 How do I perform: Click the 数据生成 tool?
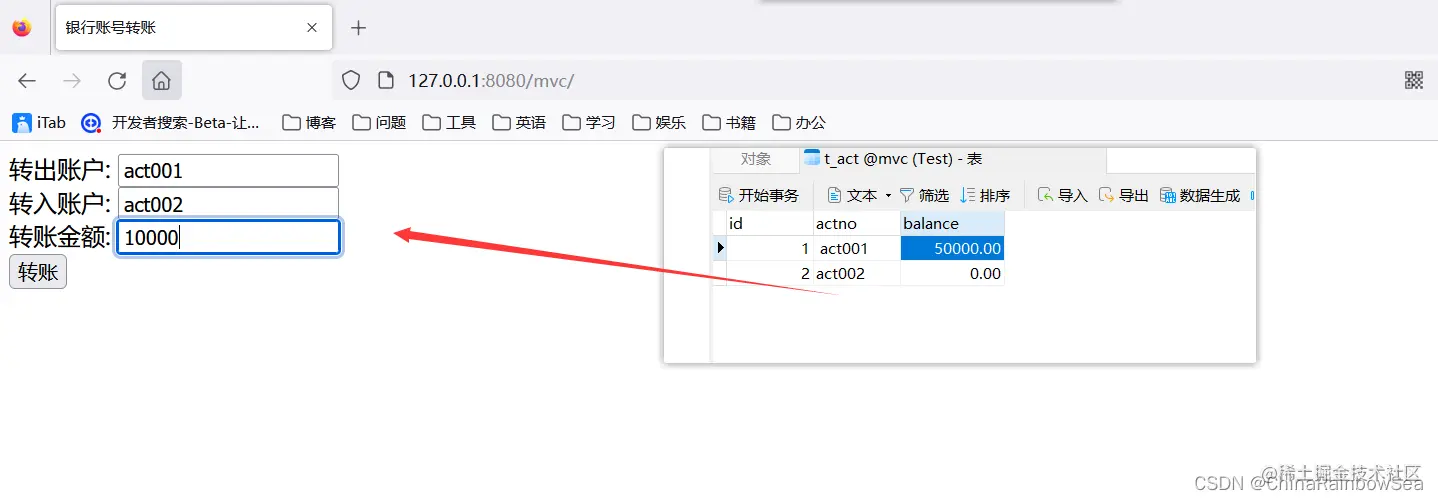(1200, 195)
